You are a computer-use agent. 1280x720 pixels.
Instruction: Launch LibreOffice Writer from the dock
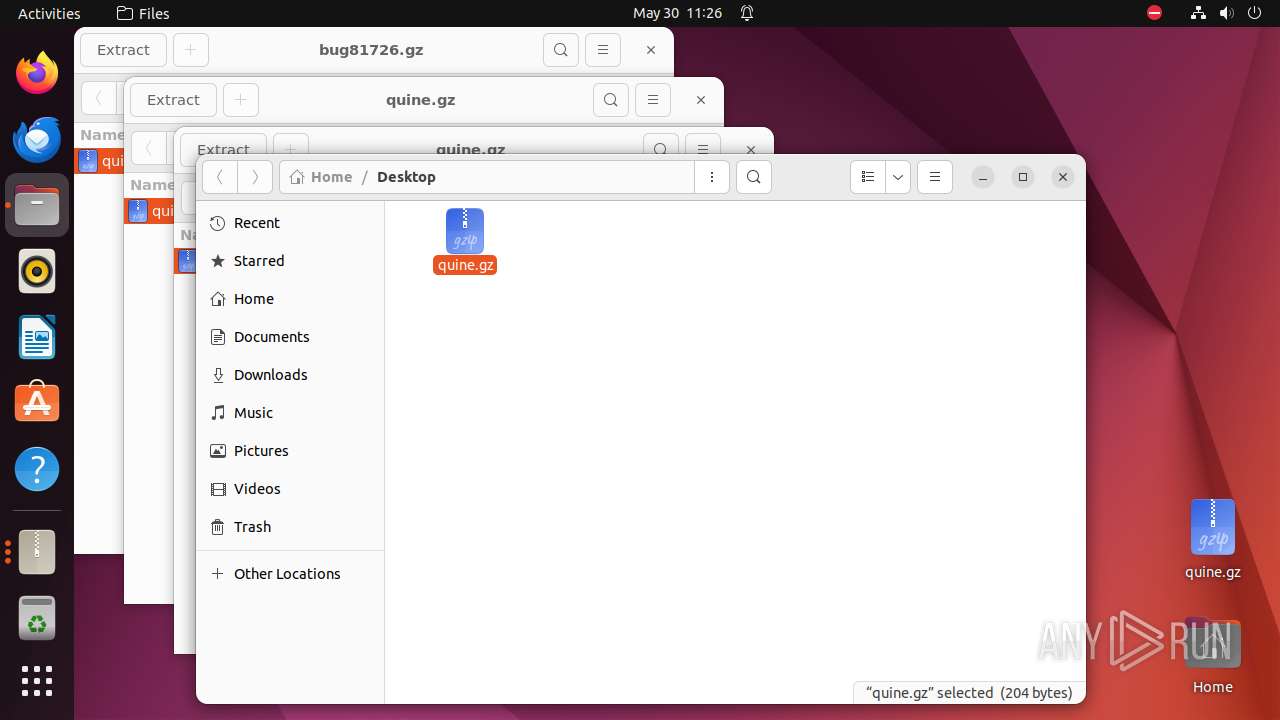pos(37,337)
